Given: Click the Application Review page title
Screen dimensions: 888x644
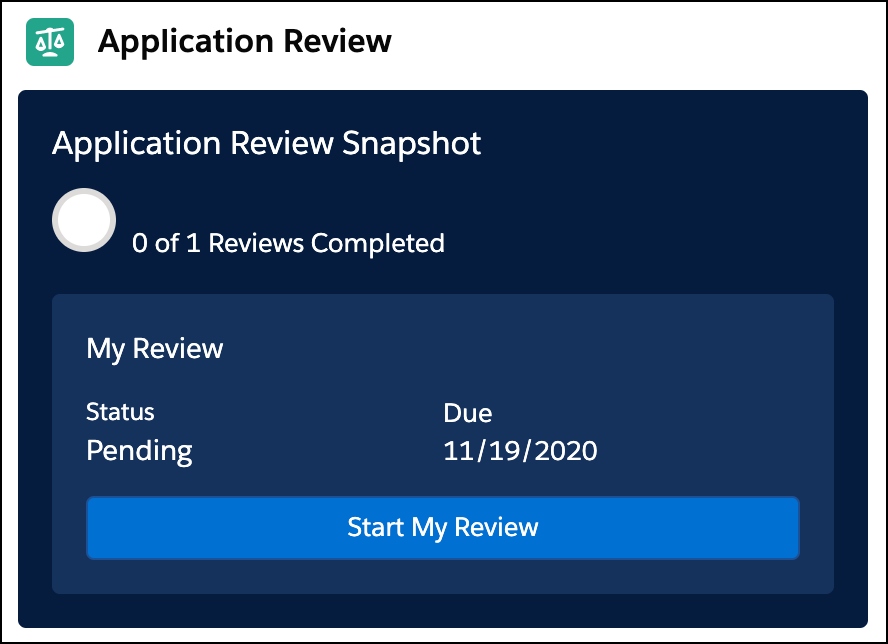Looking at the screenshot, I should click(243, 42).
